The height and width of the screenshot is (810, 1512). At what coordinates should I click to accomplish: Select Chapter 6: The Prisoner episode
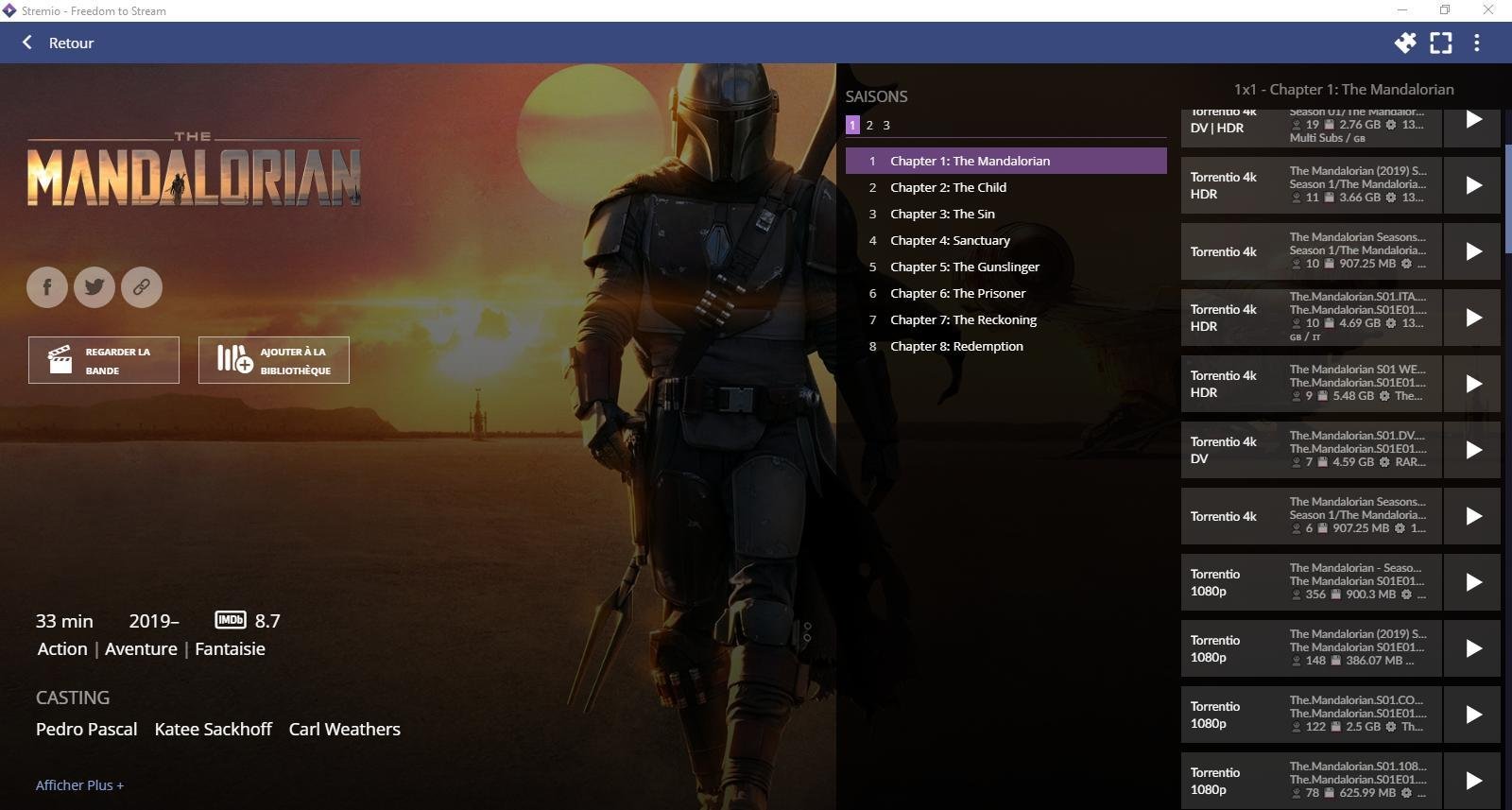1006,293
